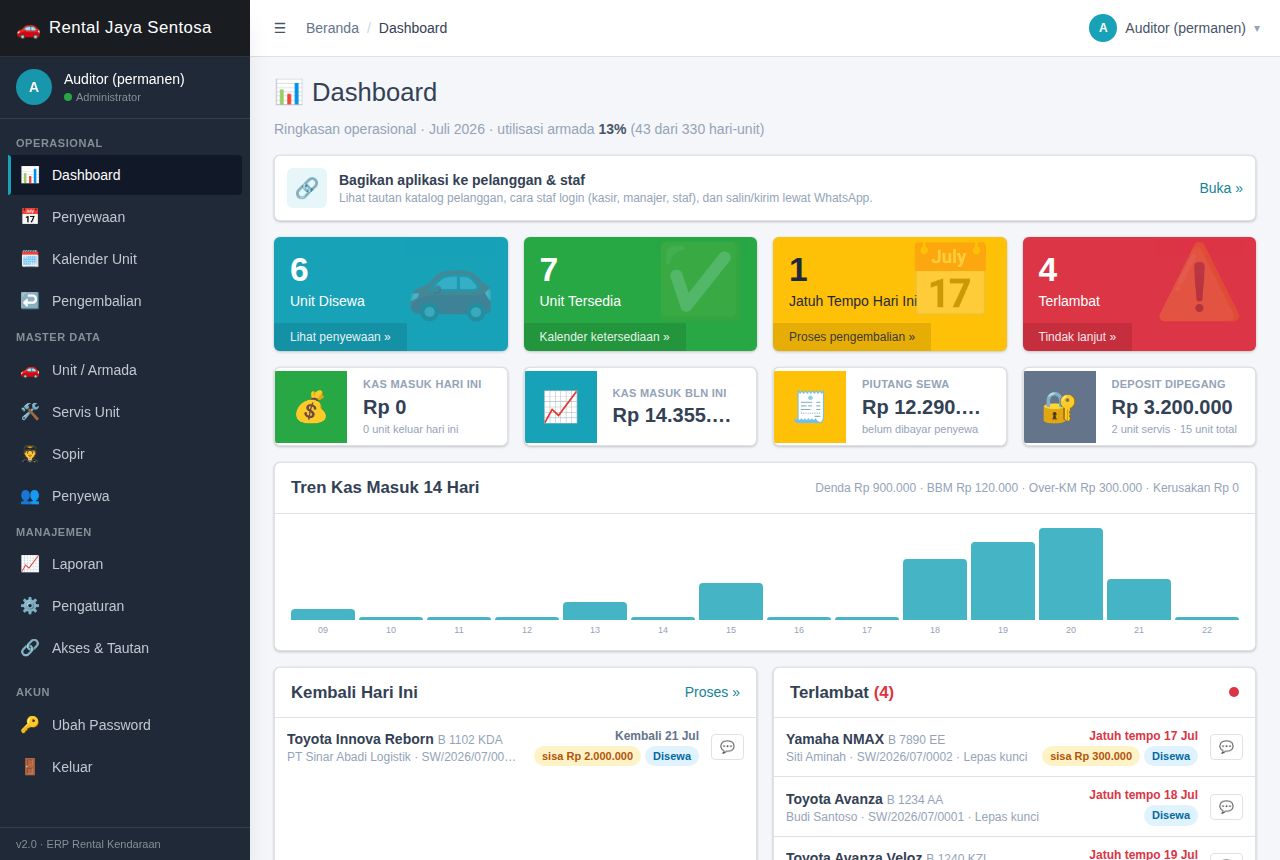Click the receipt icon on Piutang Sewa
The image size is (1280, 860).
(x=810, y=406)
